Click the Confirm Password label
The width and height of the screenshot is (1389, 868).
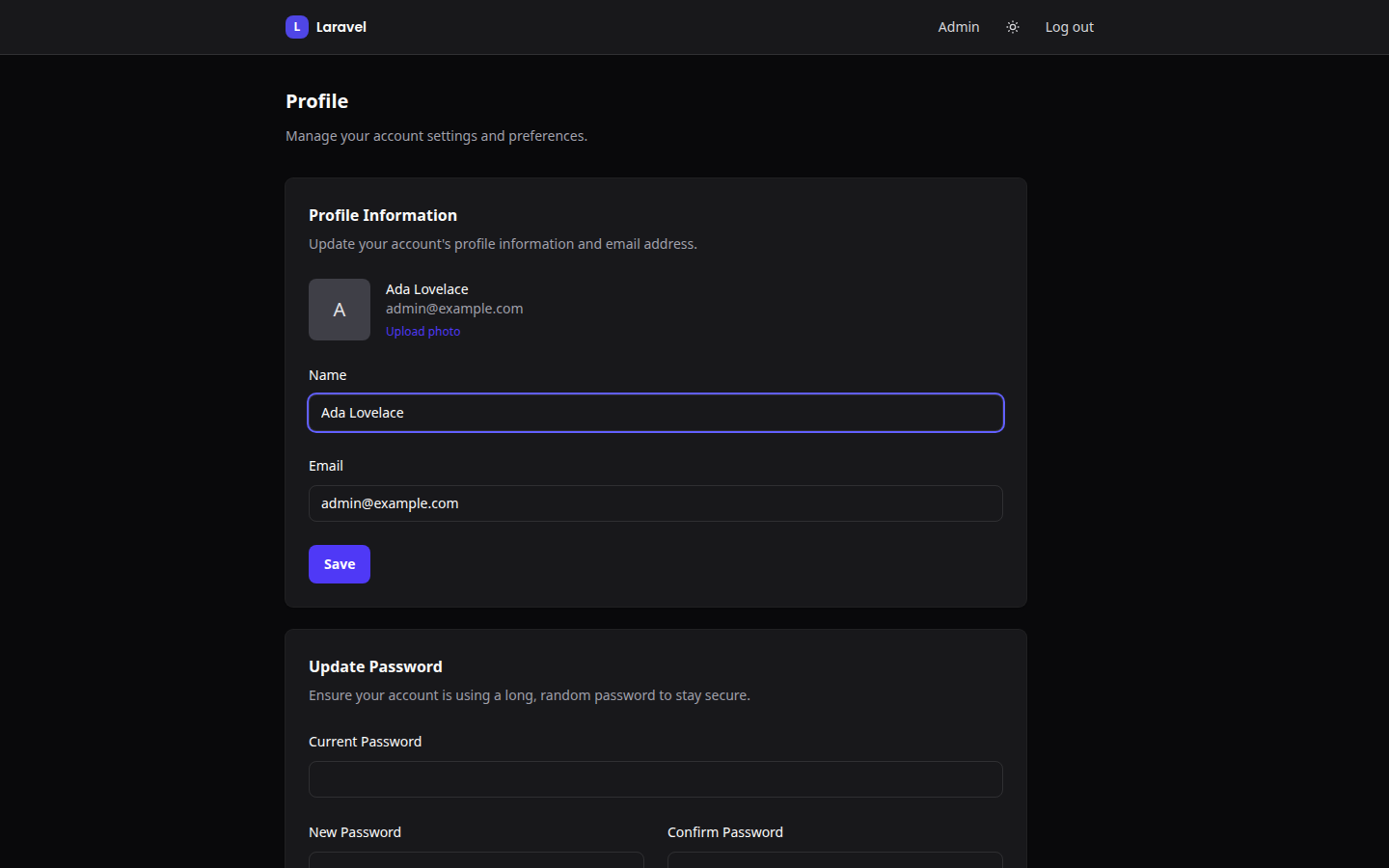(x=725, y=832)
